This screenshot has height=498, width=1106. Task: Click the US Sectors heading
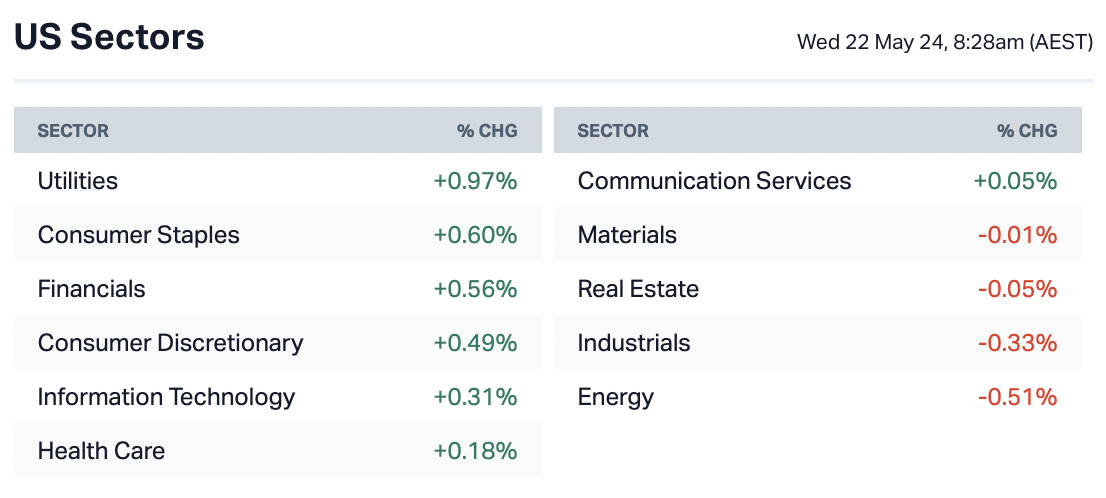click(x=109, y=38)
